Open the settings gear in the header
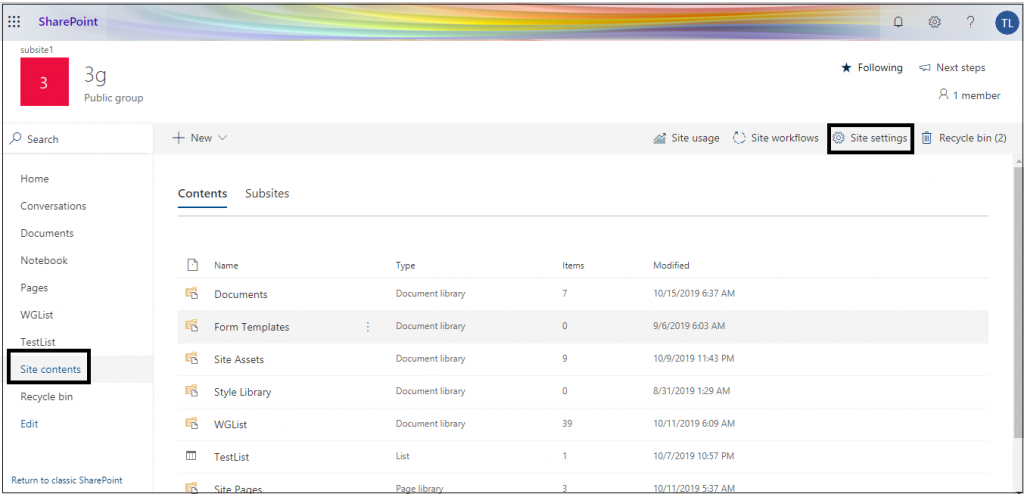 (x=935, y=22)
